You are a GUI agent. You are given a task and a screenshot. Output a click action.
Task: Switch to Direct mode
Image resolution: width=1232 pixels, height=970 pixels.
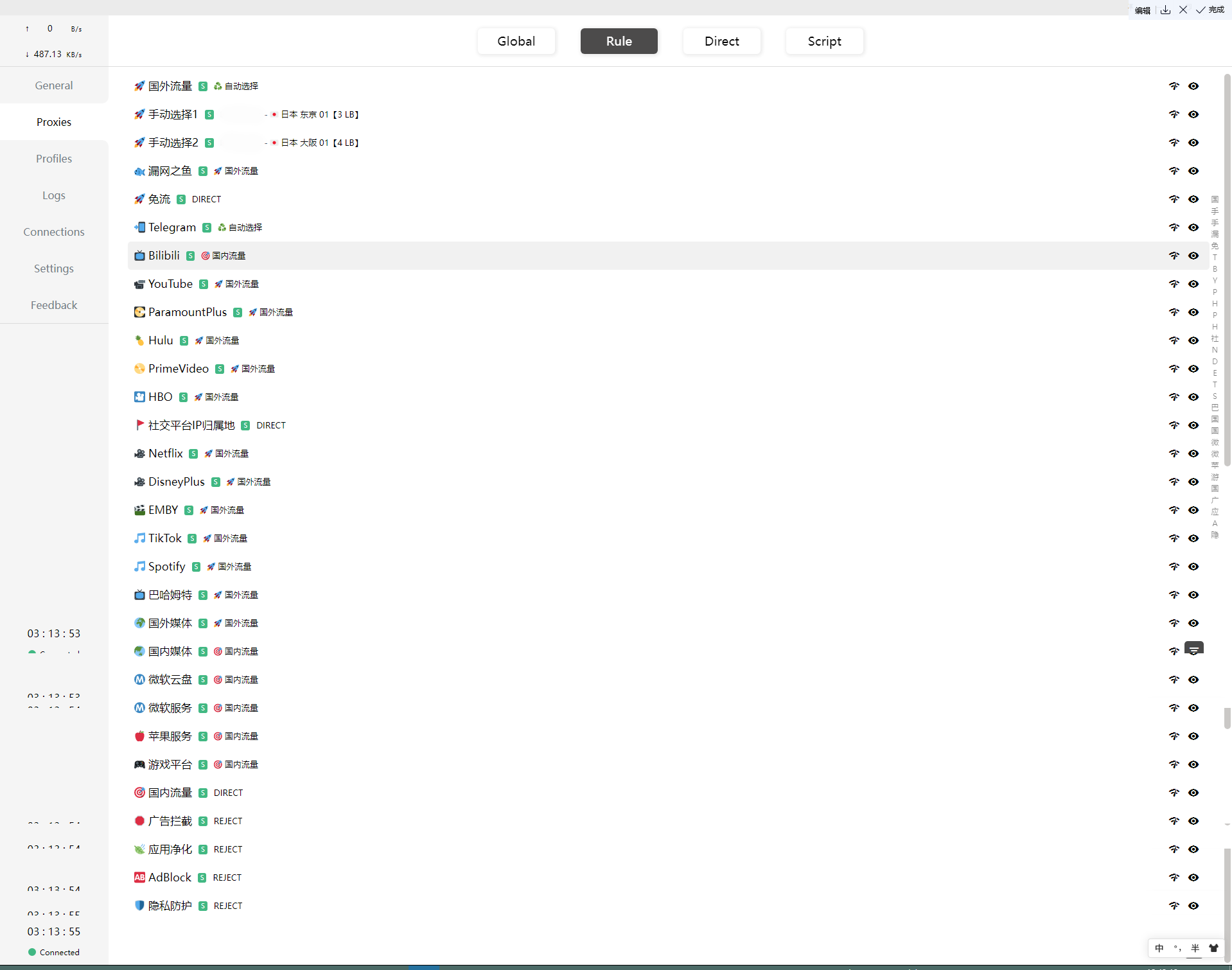click(x=722, y=41)
